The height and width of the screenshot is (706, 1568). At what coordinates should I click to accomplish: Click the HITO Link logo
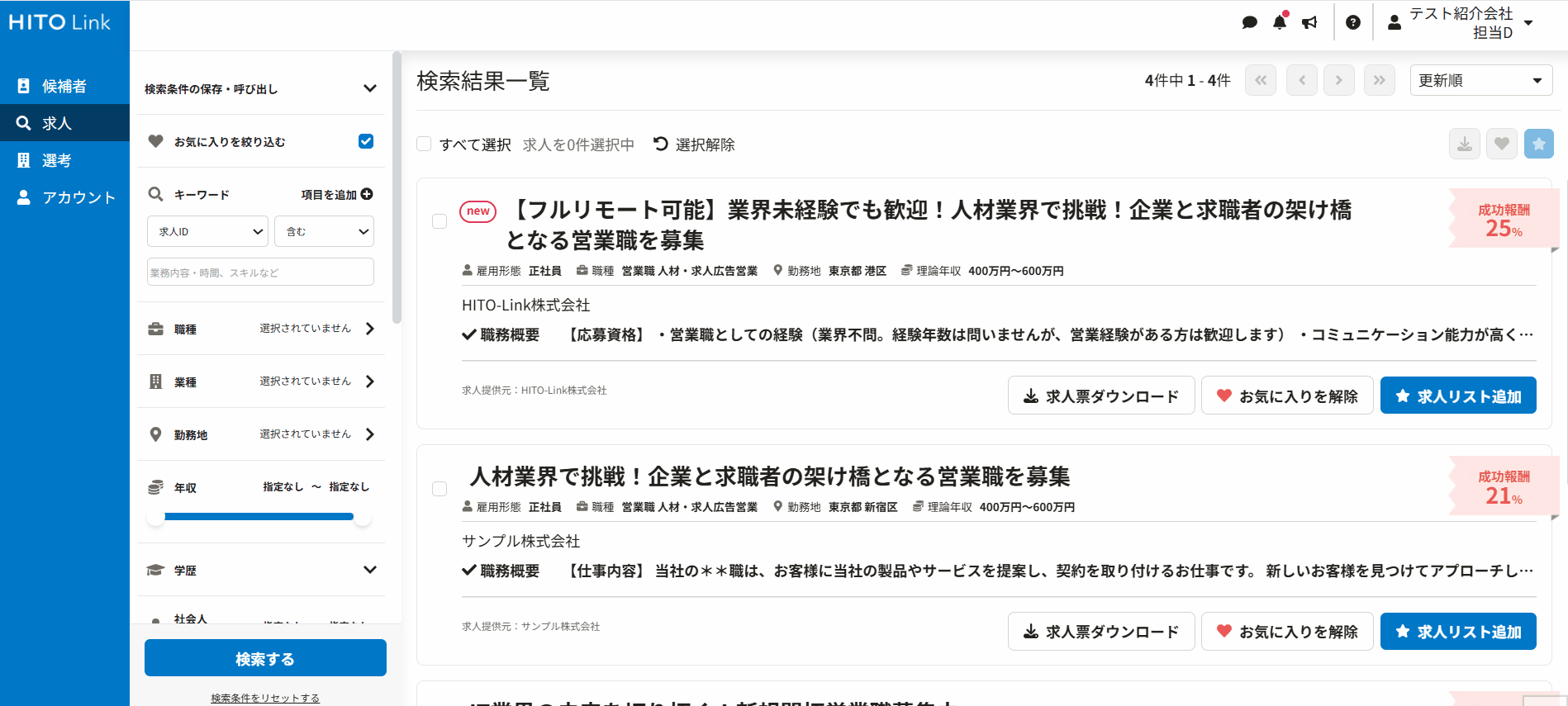pyautogui.click(x=59, y=22)
